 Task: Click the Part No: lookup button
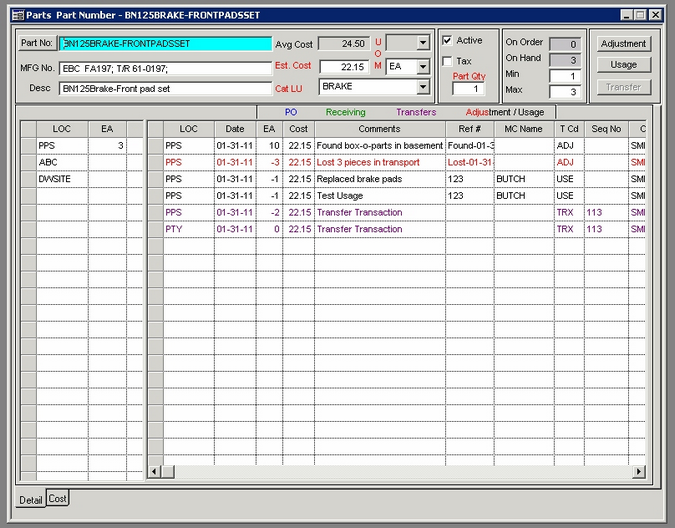37,44
